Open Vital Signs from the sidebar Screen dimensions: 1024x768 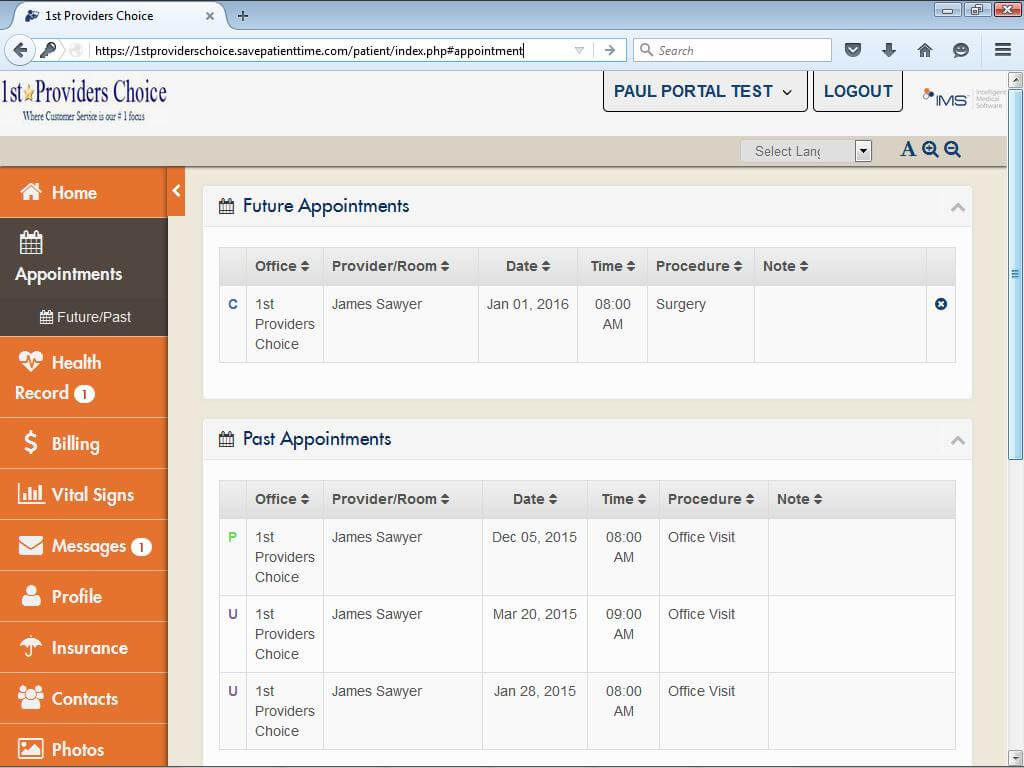pyautogui.click(x=92, y=494)
